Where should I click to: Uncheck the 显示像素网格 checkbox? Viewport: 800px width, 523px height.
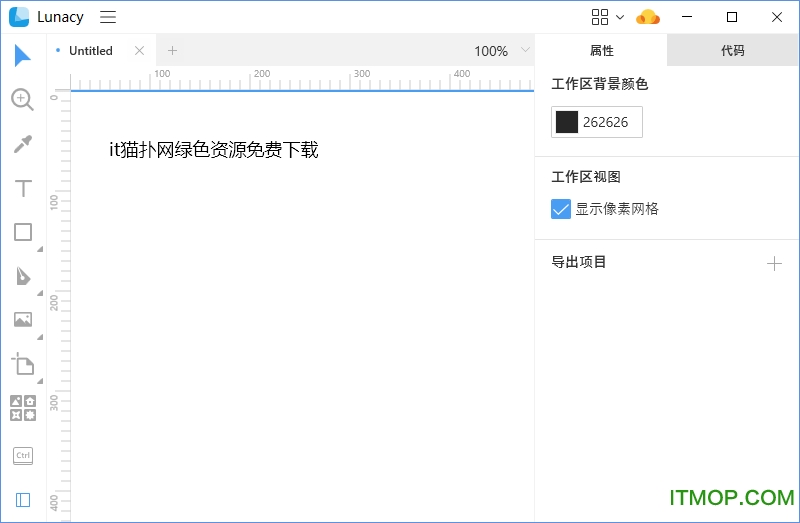tap(561, 209)
